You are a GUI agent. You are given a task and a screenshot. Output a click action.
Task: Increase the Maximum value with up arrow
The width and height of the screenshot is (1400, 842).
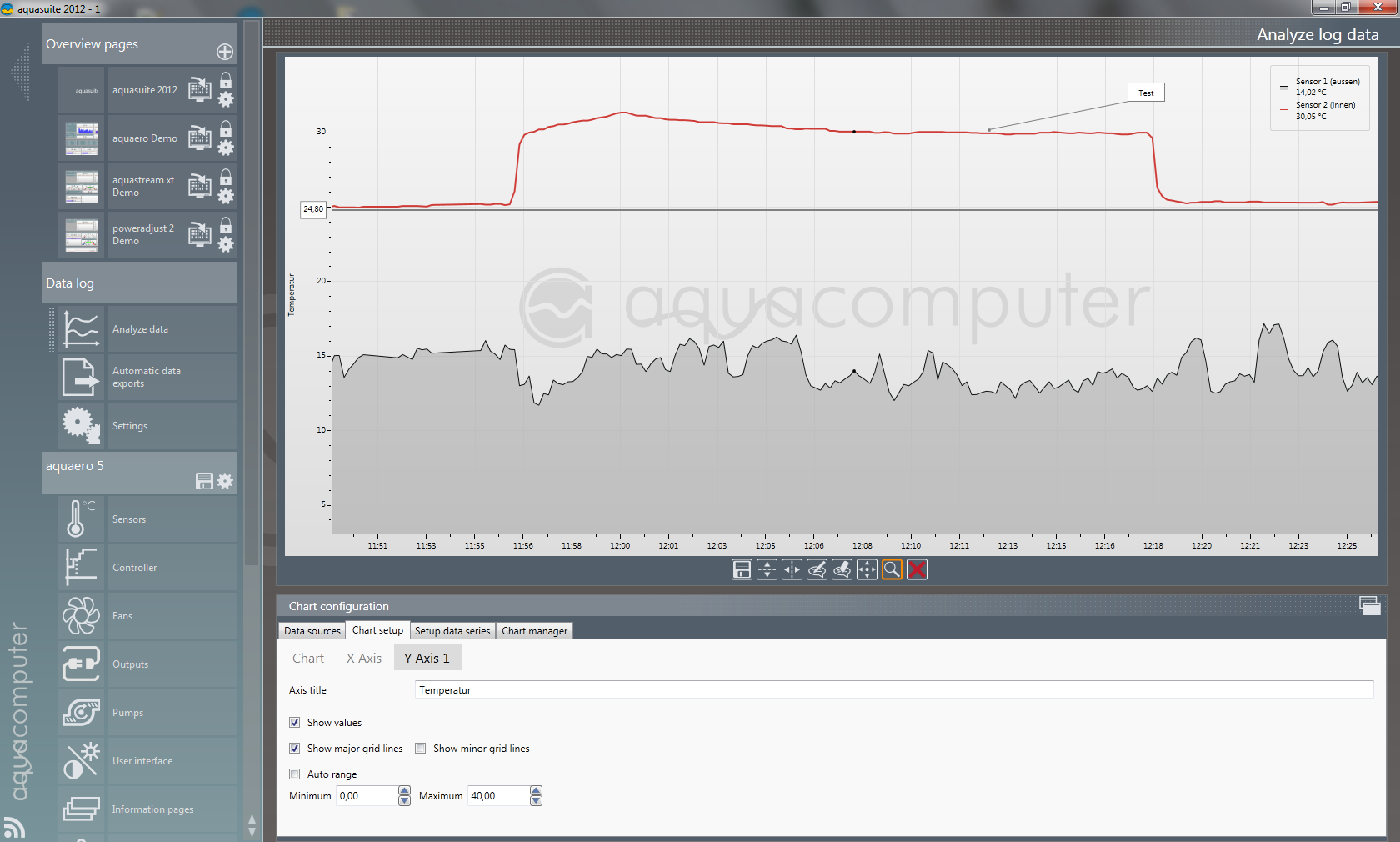tap(537, 791)
